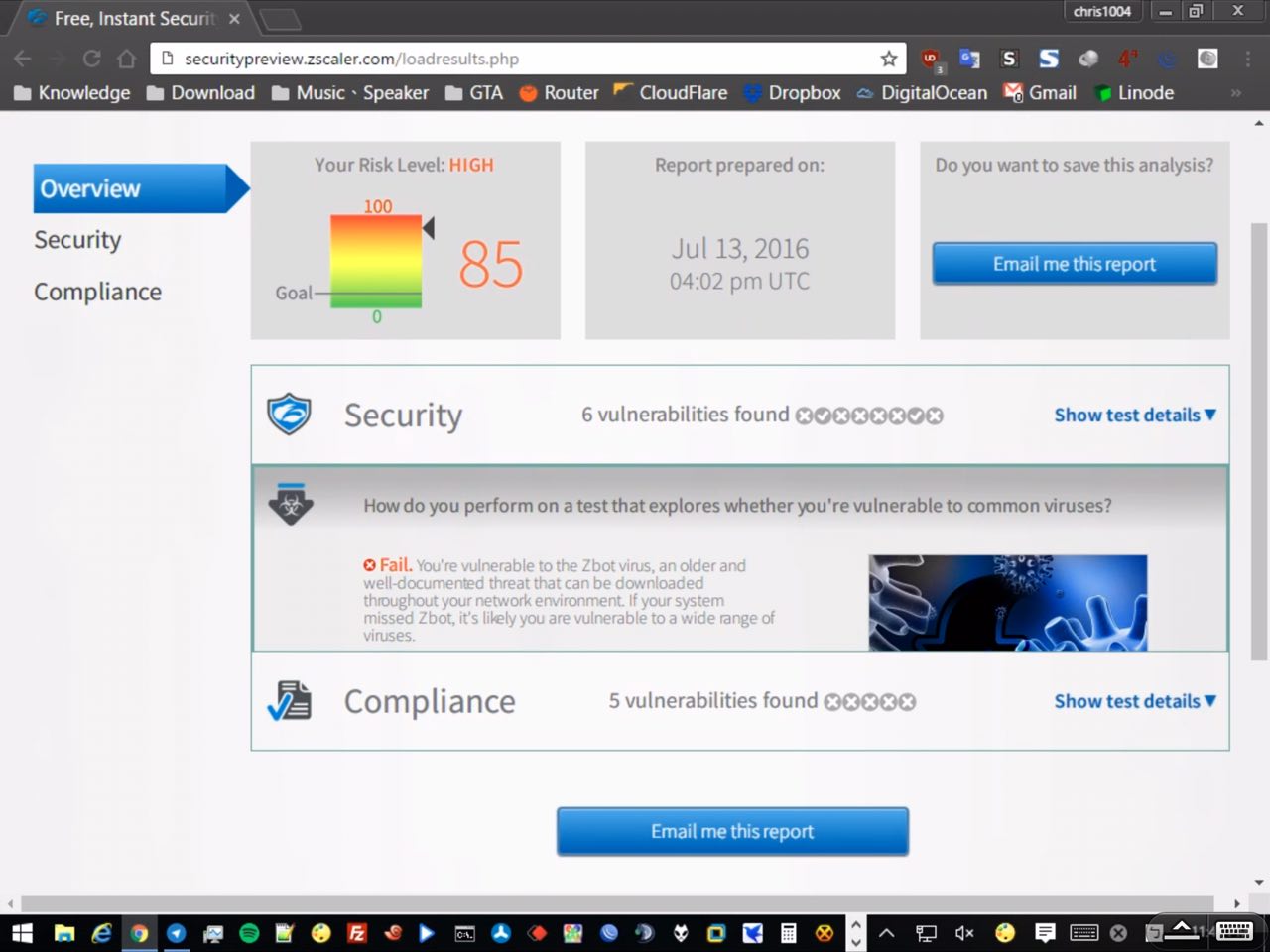Open the Gmail bookmark
The height and width of the screenshot is (952, 1270).
click(x=1040, y=92)
